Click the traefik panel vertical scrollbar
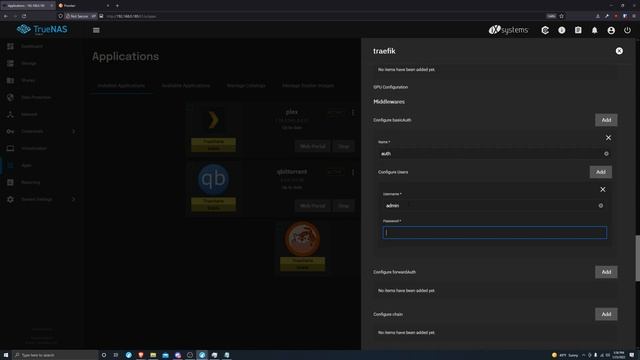 (637, 258)
